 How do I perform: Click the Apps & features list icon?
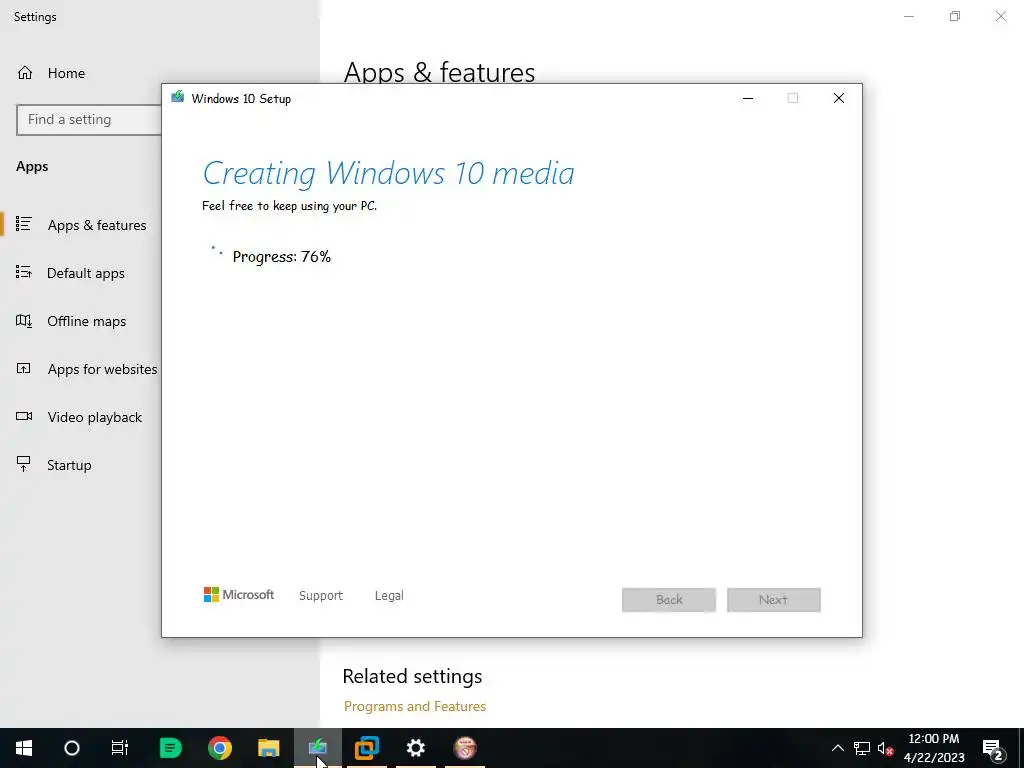pyautogui.click(x=24, y=224)
